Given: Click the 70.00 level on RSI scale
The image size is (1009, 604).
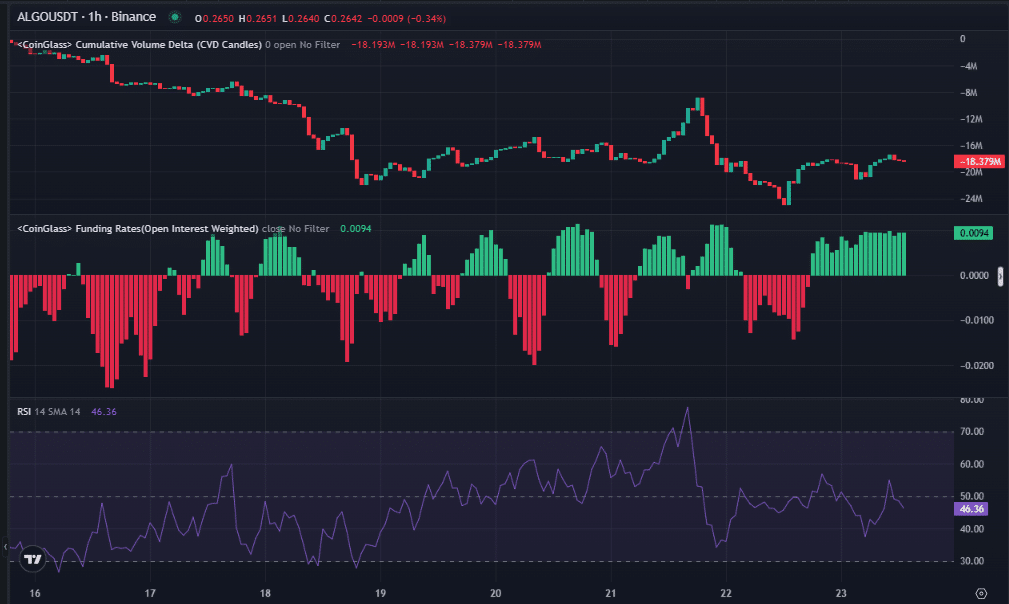Looking at the screenshot, I should [972, 431].
